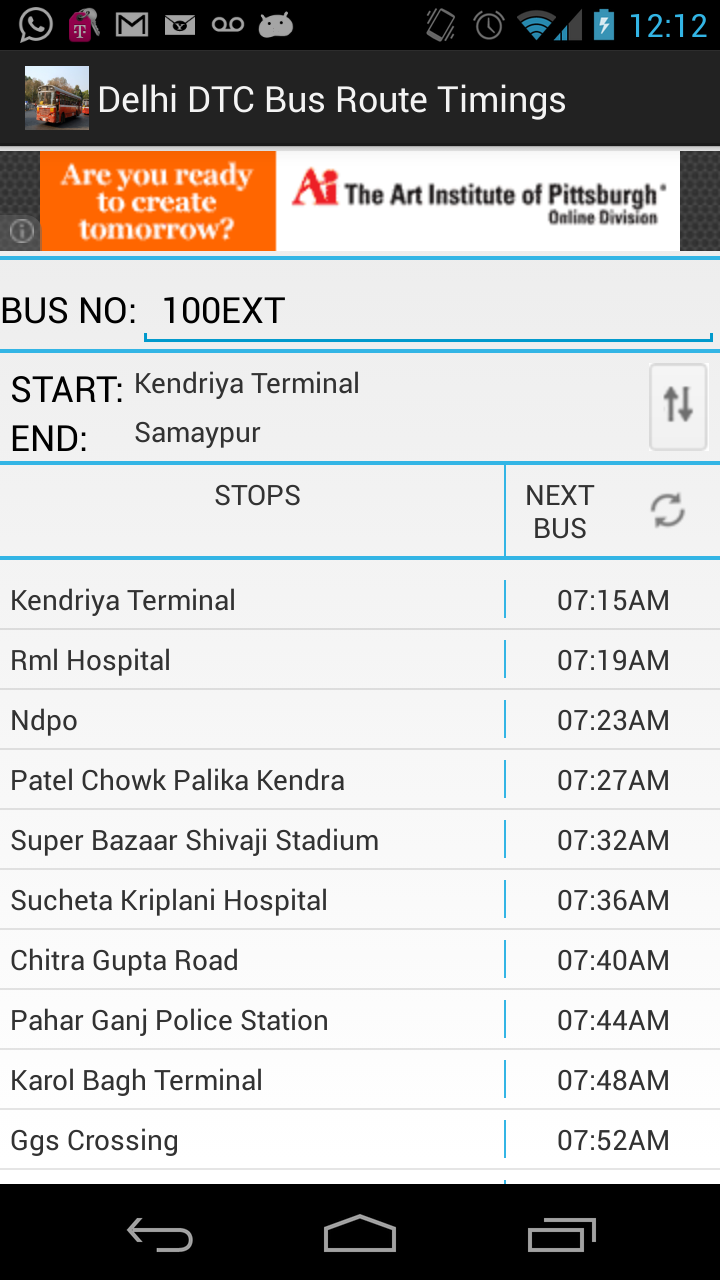Swap route direction using the arrows icon

[677, 407]
